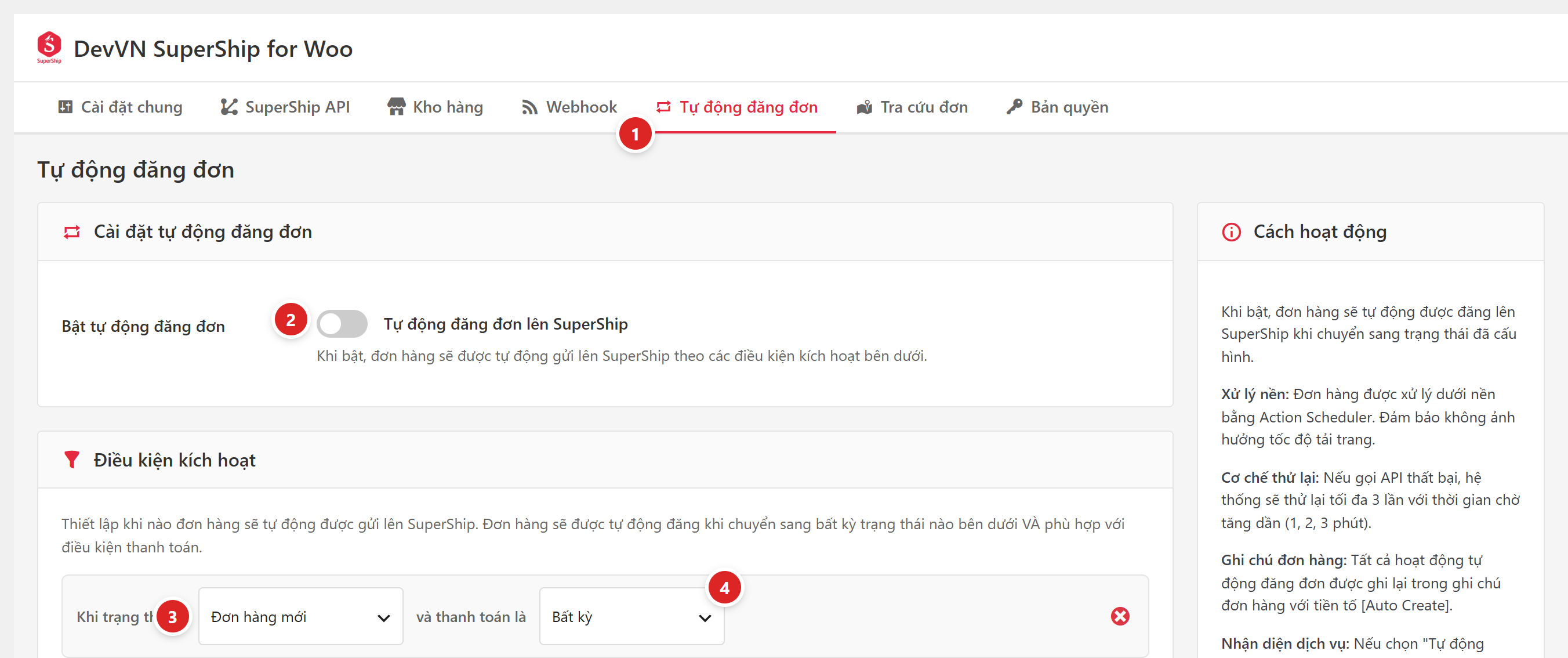Click the Tự động đăng đơn page heading
The image size is (1568, 658).
click(136, 170)
